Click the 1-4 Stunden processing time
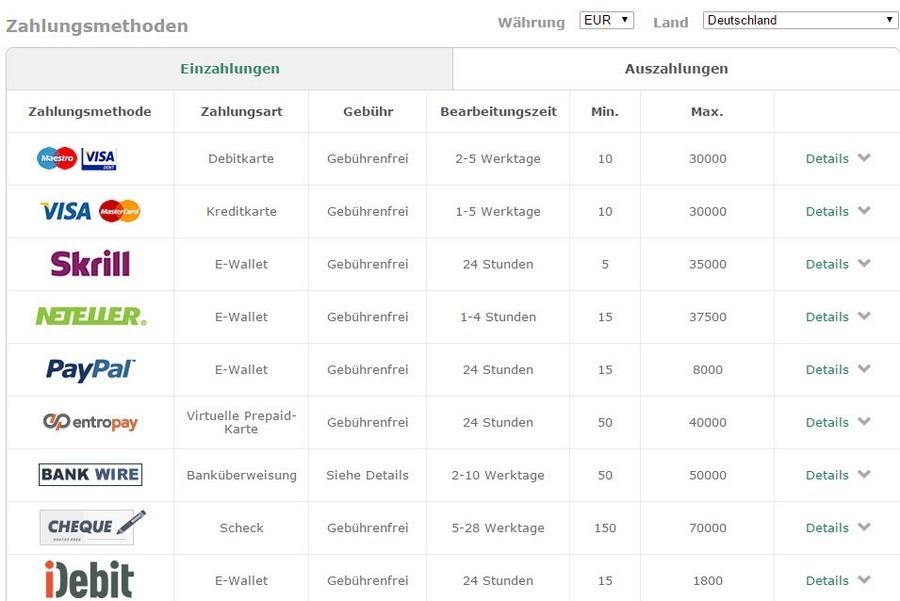900x601 pixels. (x=498, y=317)
